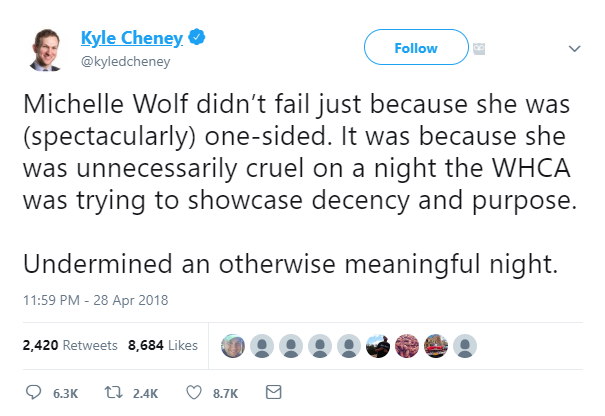Click the blue verified badge
Image resolution: width=605 pixels, height=416 pixels.
(x=197, y=37)
